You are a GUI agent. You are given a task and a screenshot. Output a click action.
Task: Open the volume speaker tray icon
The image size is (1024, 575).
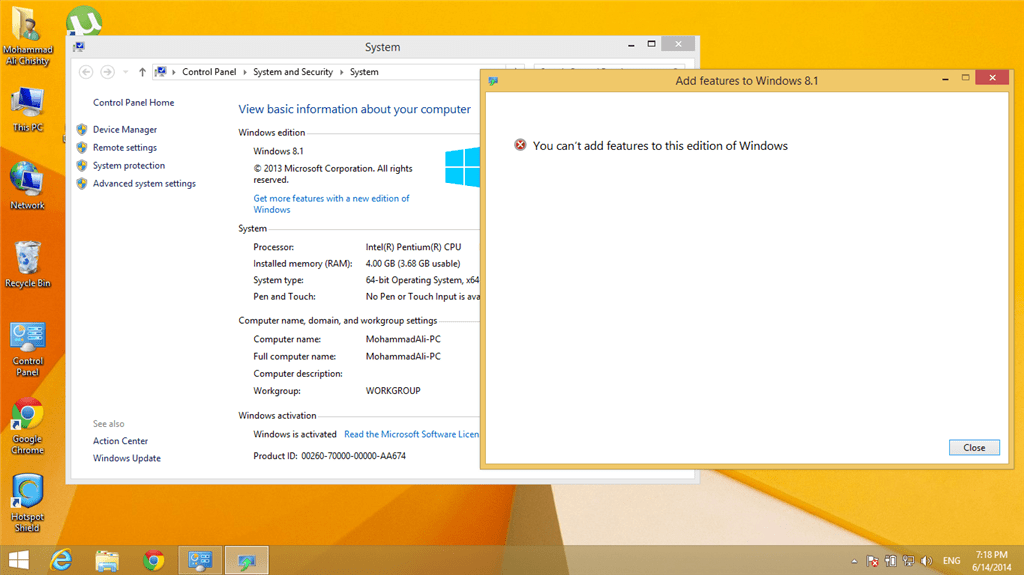coord(926,561)
